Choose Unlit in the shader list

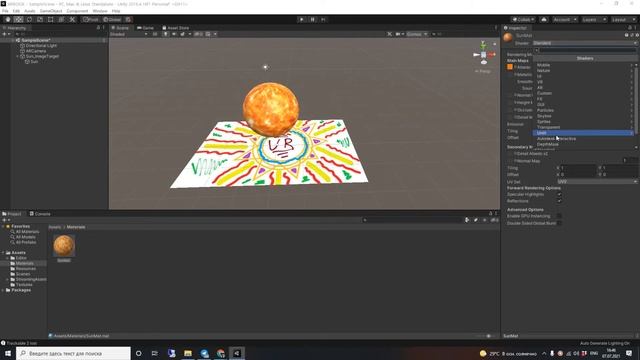[x=583, y=133]
